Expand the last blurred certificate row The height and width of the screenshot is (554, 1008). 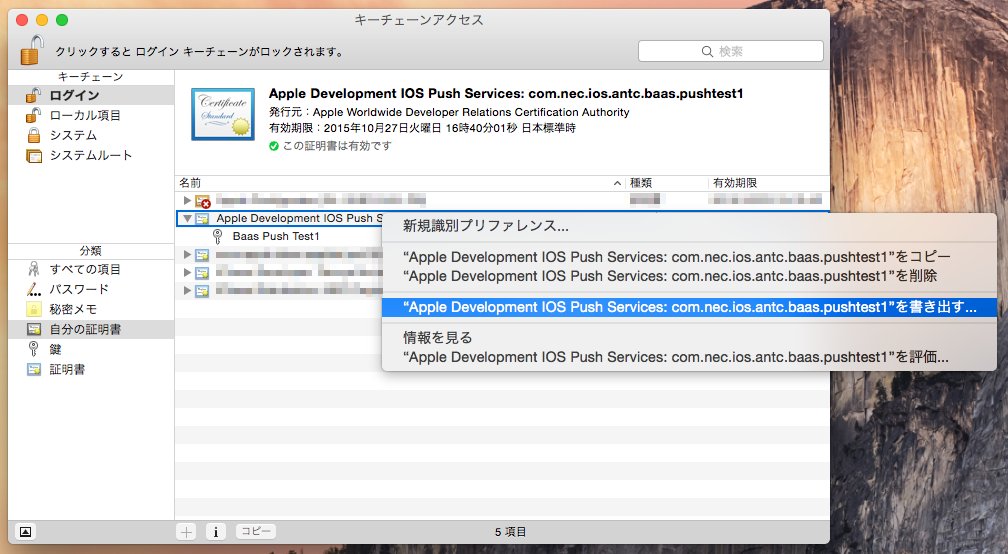pyautogui.click(x=187, y=290)
